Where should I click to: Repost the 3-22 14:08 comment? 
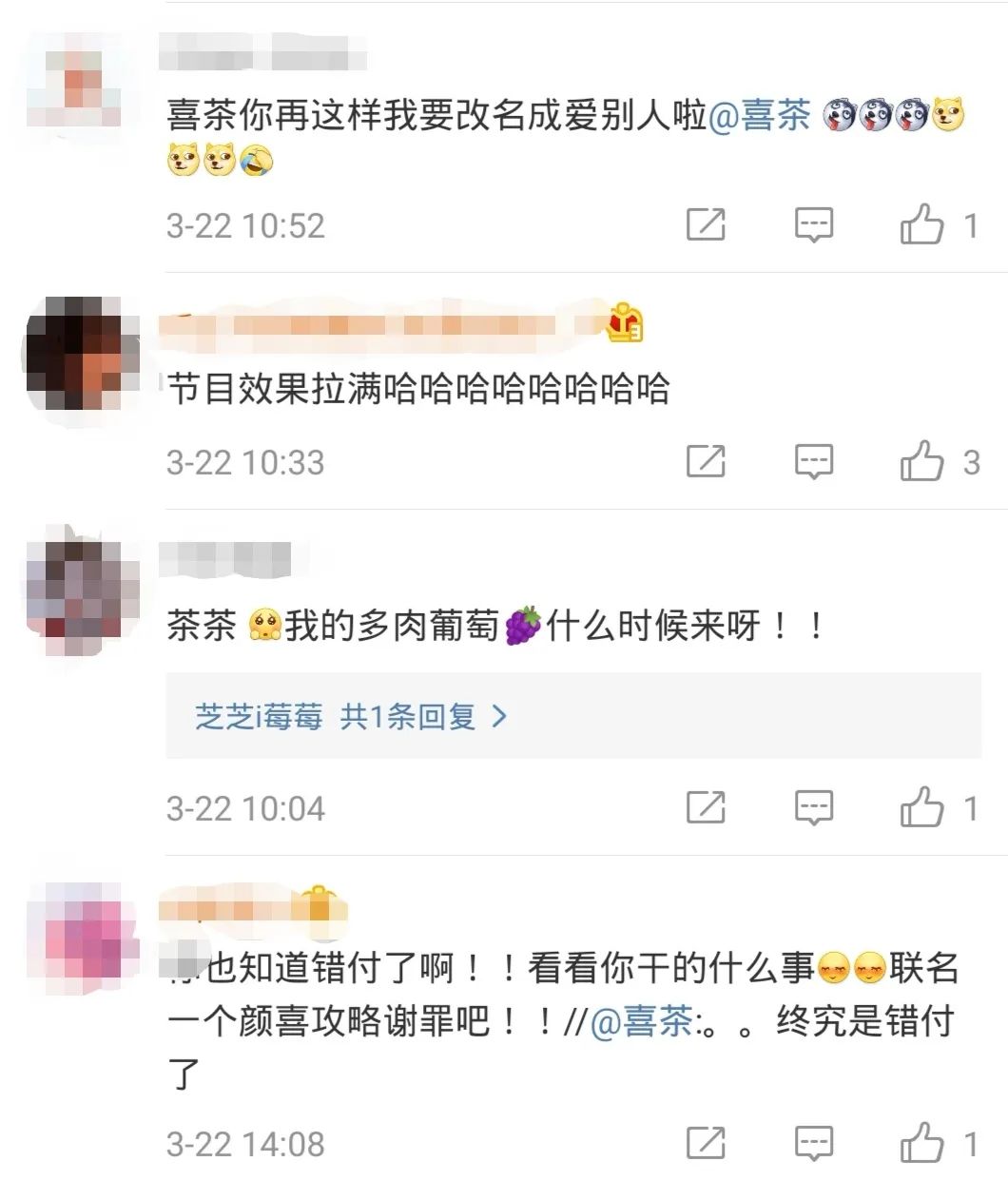click(706, 1143)
